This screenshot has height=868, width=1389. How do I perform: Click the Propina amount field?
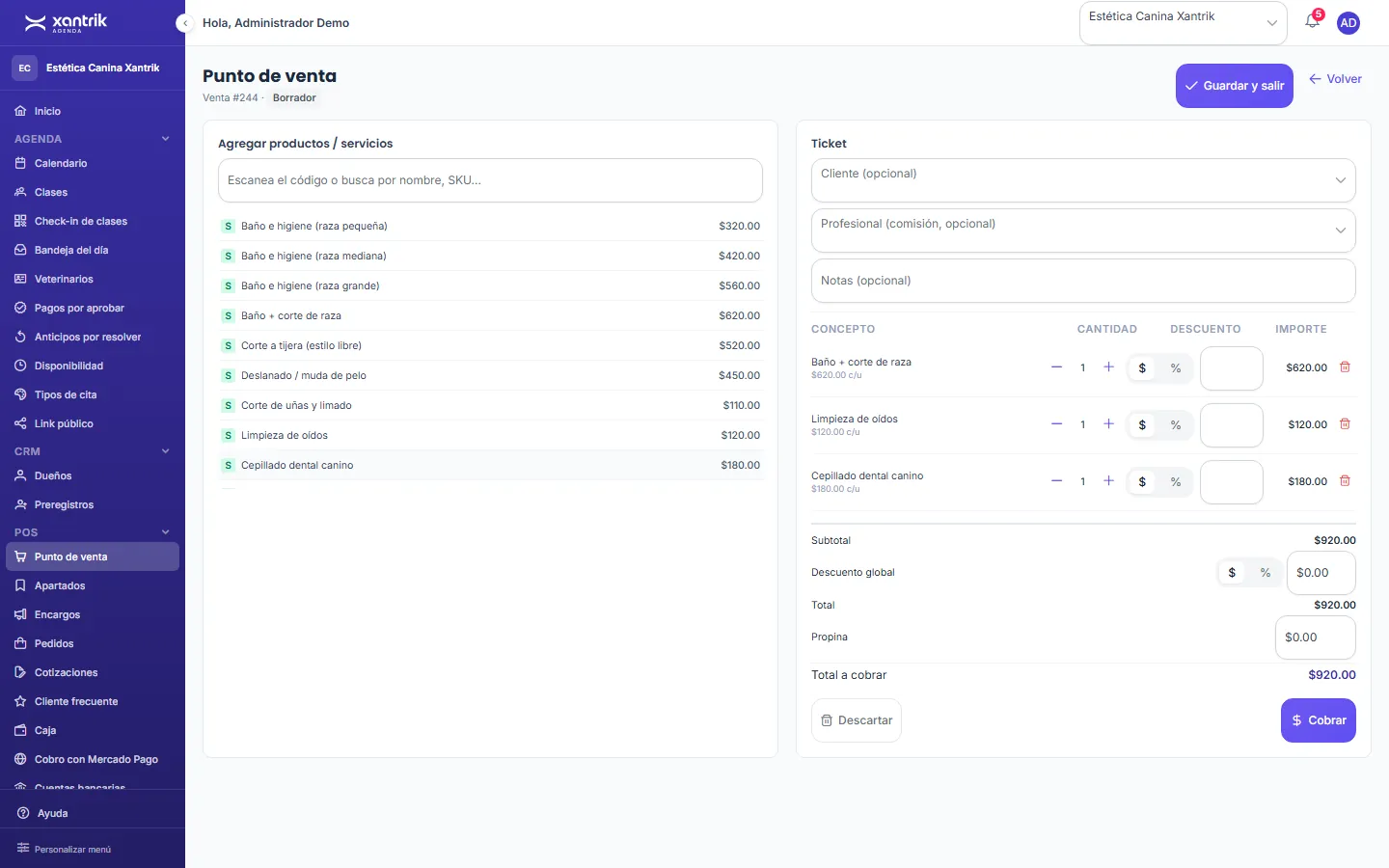[x=1316, y=637]
